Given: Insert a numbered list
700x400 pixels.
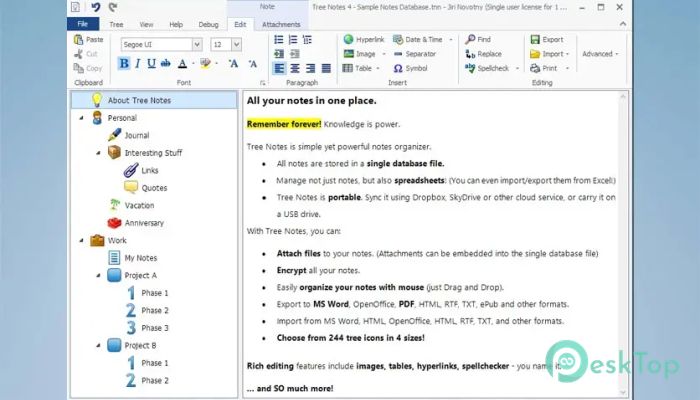Looking at the screenshot, I should pos(293,40).
